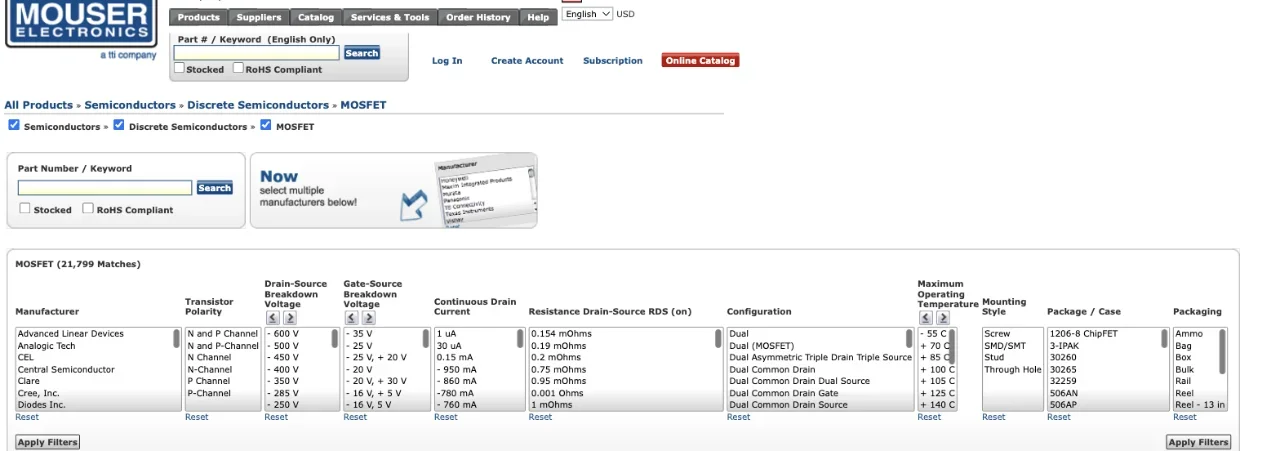Reset the Gate-Source Breakdown Voltage filter
This screenshot has height=451, width=1280.
coord(355,417)
